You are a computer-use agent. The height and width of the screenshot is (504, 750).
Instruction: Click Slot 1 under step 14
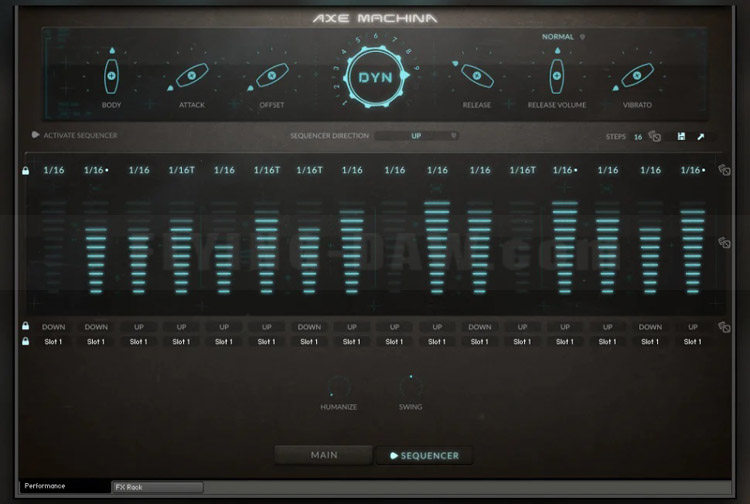point(607,342)
